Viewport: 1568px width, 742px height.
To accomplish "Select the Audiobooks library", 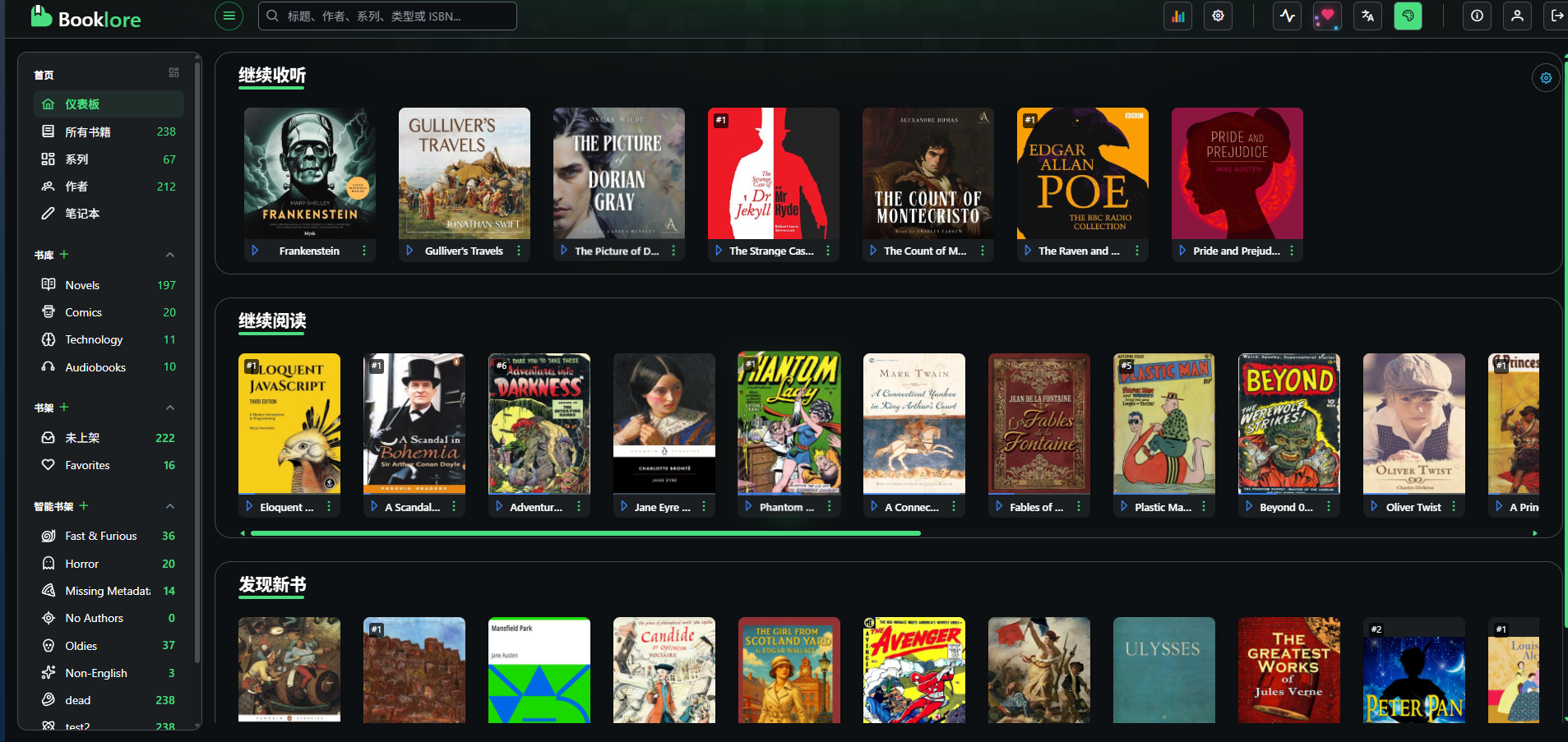I will pos(95,367).
